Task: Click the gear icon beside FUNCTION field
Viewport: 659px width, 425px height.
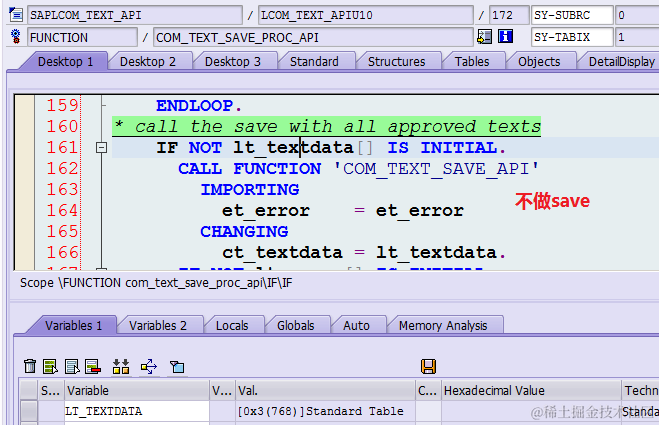Action: coord(16,37)
